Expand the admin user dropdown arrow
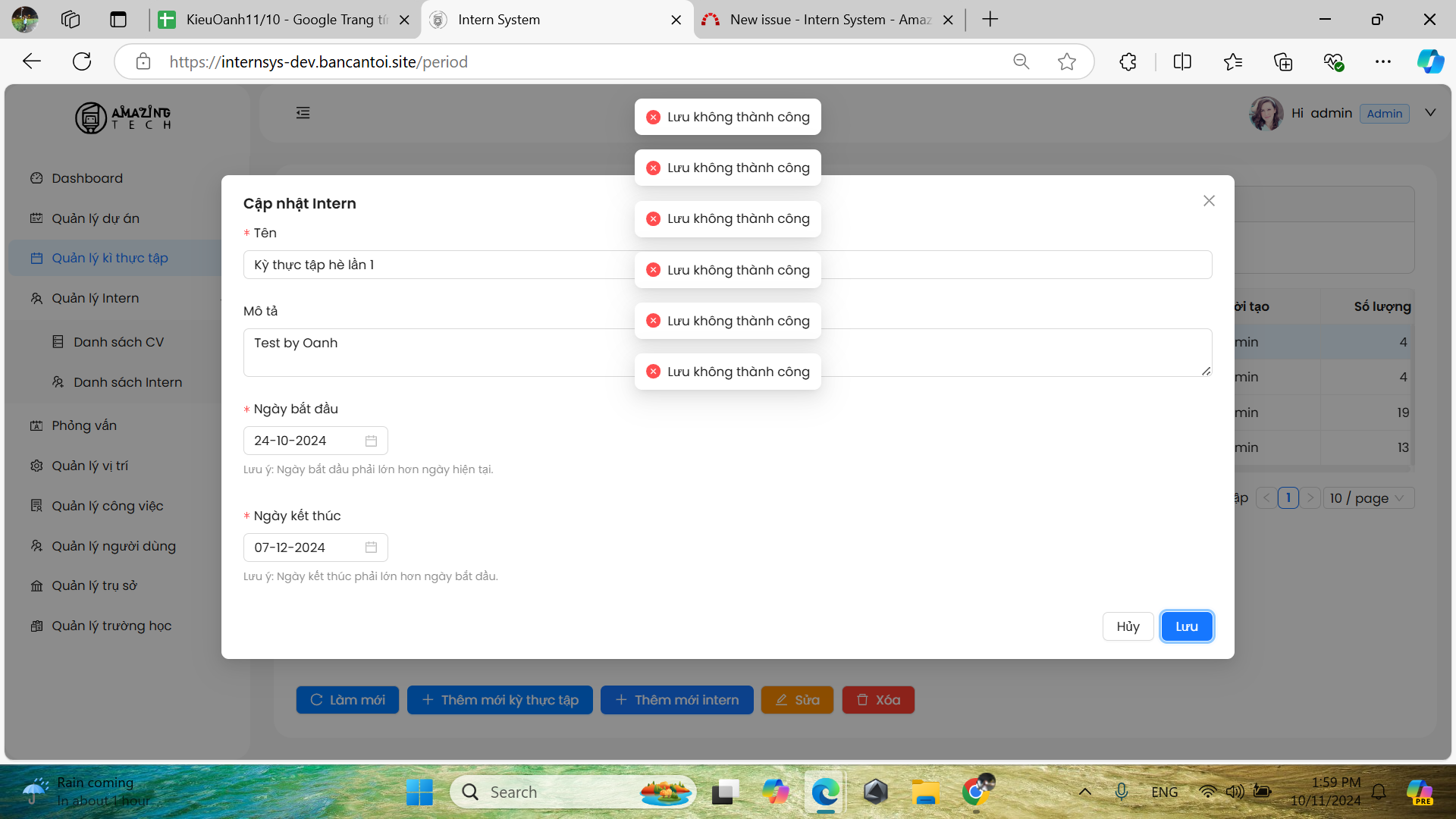1456x819 pixels. [x=1430, y=113]
